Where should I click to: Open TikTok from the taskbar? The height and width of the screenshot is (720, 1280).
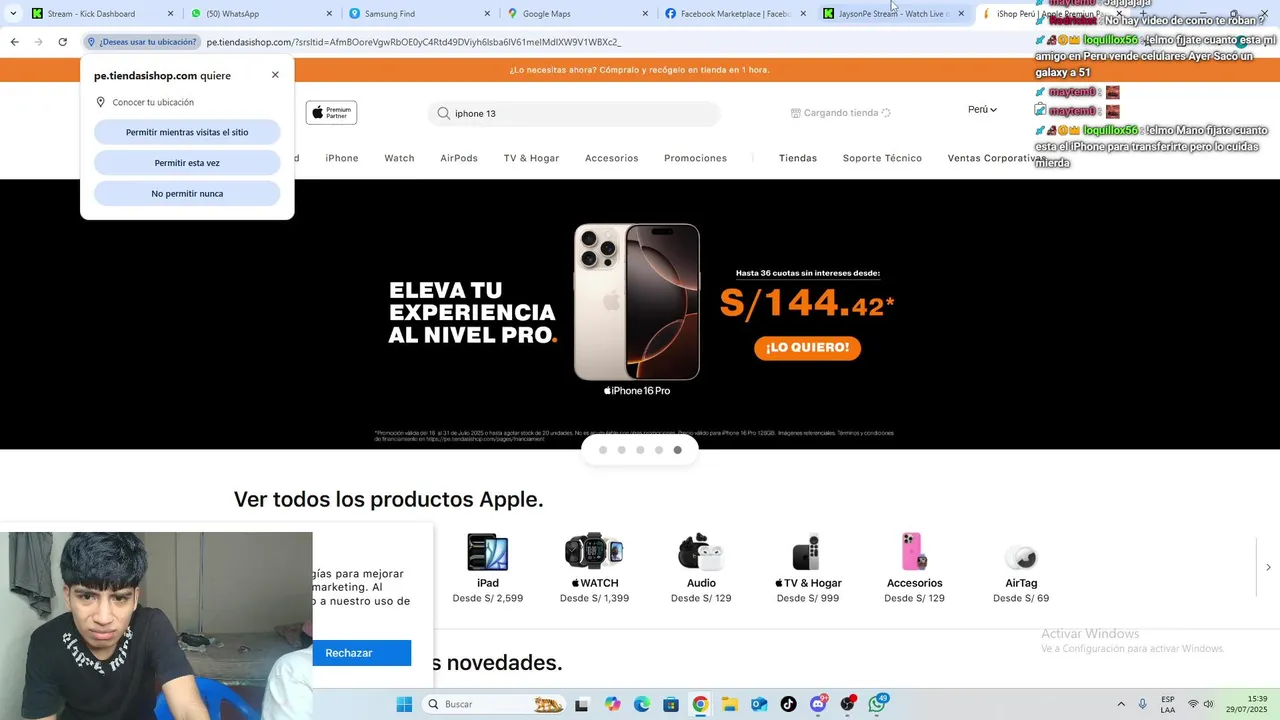click(x=788, y=704)
